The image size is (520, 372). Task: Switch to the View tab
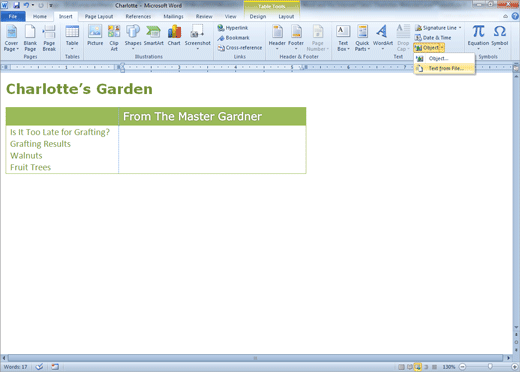[230, 16]
